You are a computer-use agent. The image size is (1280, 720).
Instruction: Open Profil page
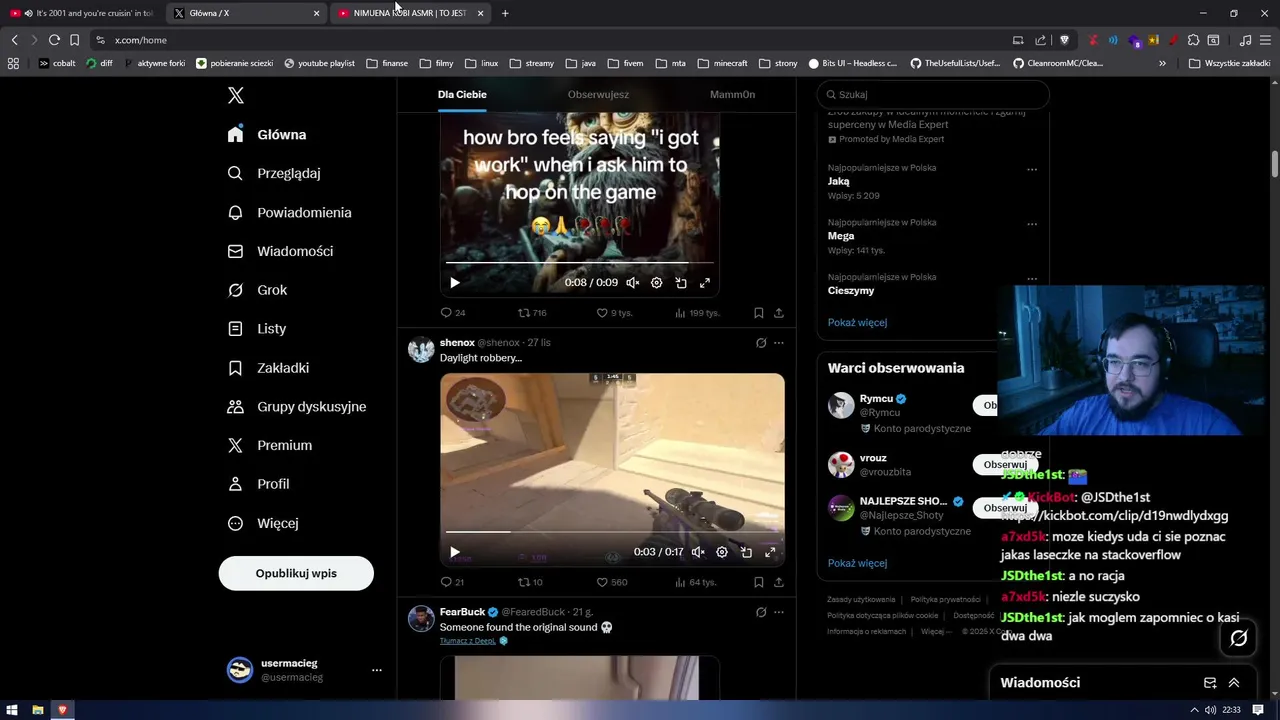pyautogui.click(x=258, y=484)
